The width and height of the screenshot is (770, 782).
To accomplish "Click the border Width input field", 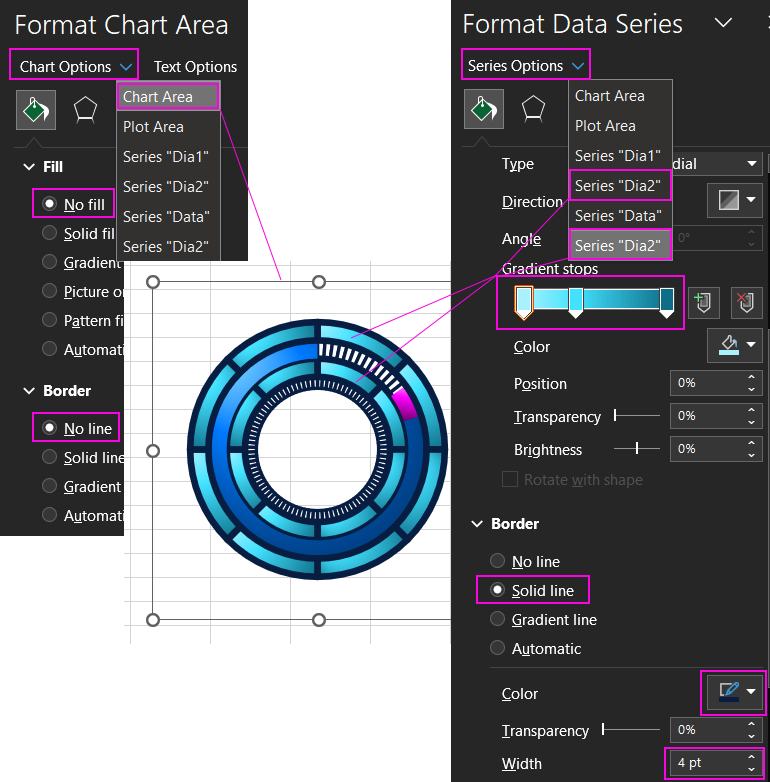I will 705,763.
